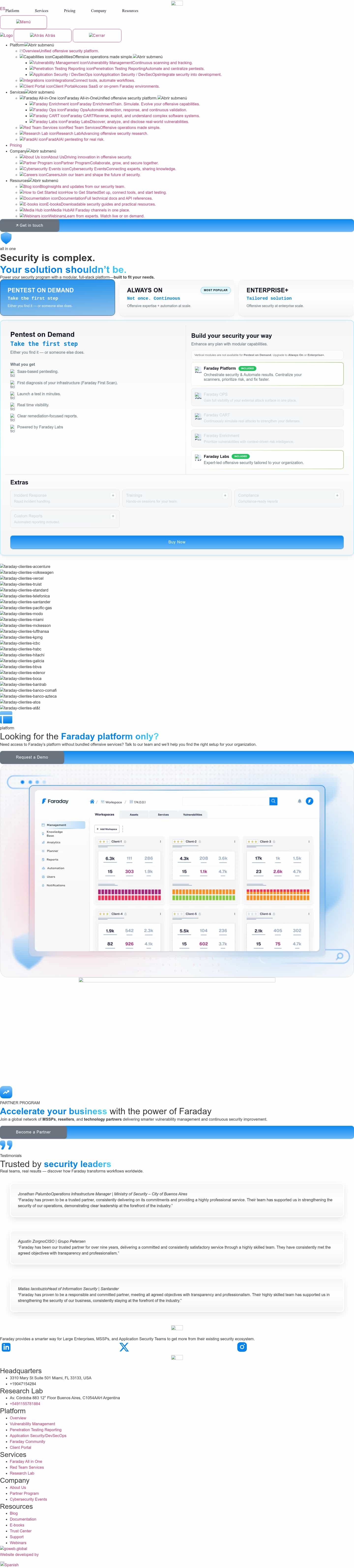
Task: Click the goweb.global developer logo
Action: point(14,1549)
